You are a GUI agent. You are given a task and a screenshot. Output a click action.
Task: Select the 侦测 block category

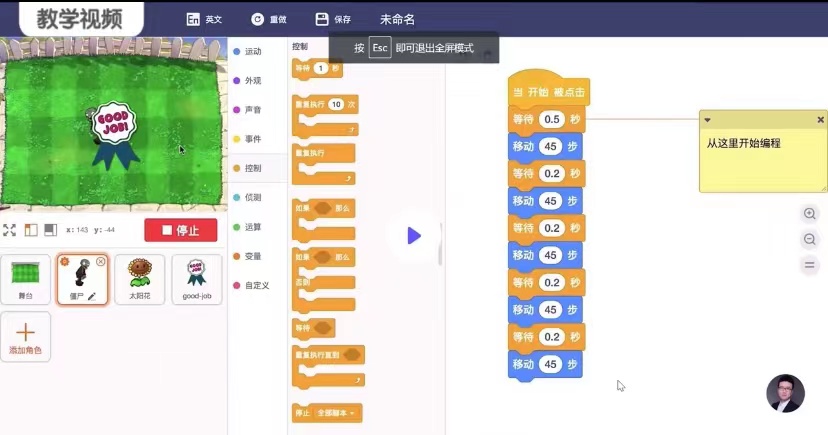point(248,197)
